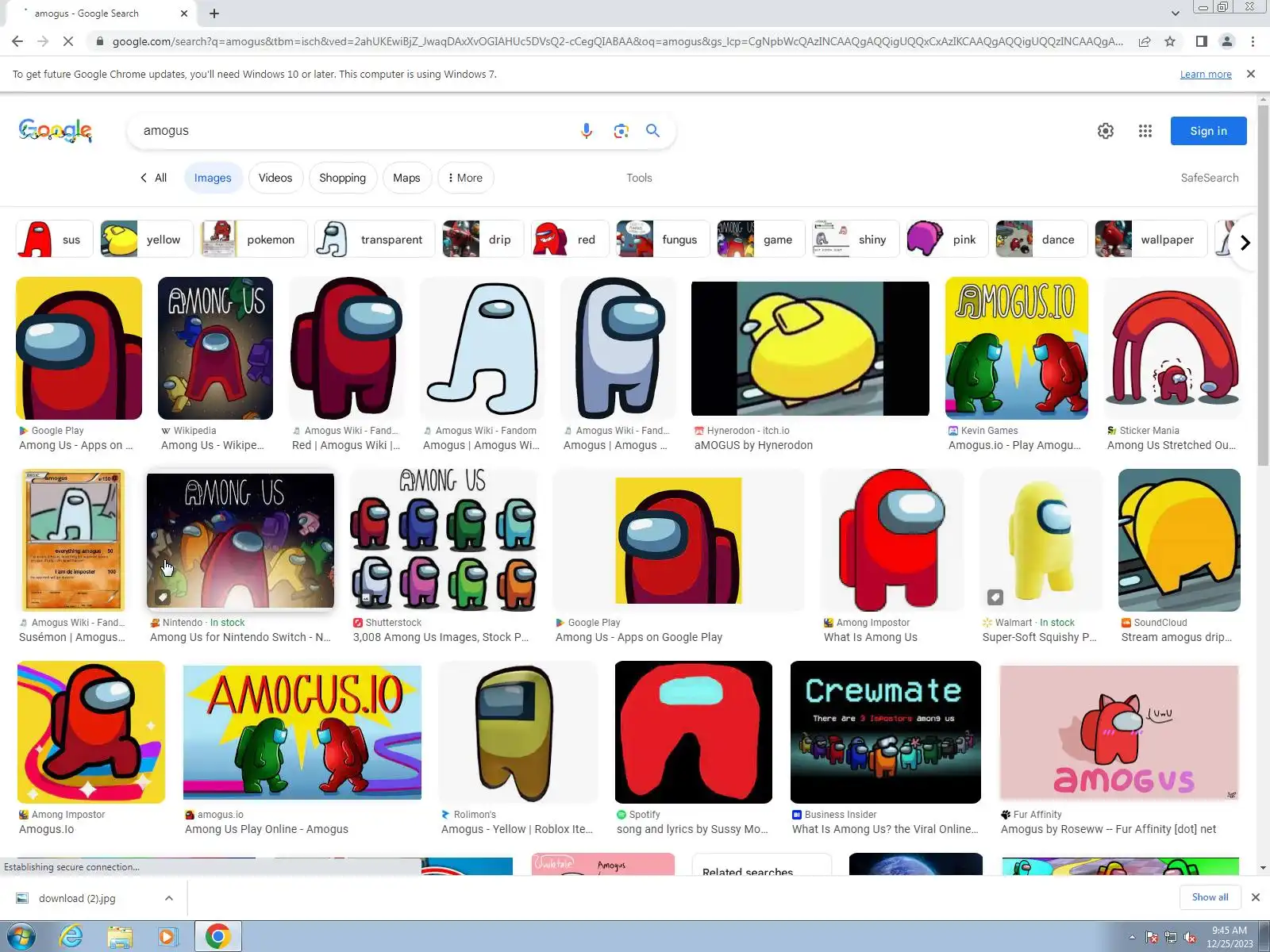
Task: Switch to the All results tab
Action: [x=154, y=178]
